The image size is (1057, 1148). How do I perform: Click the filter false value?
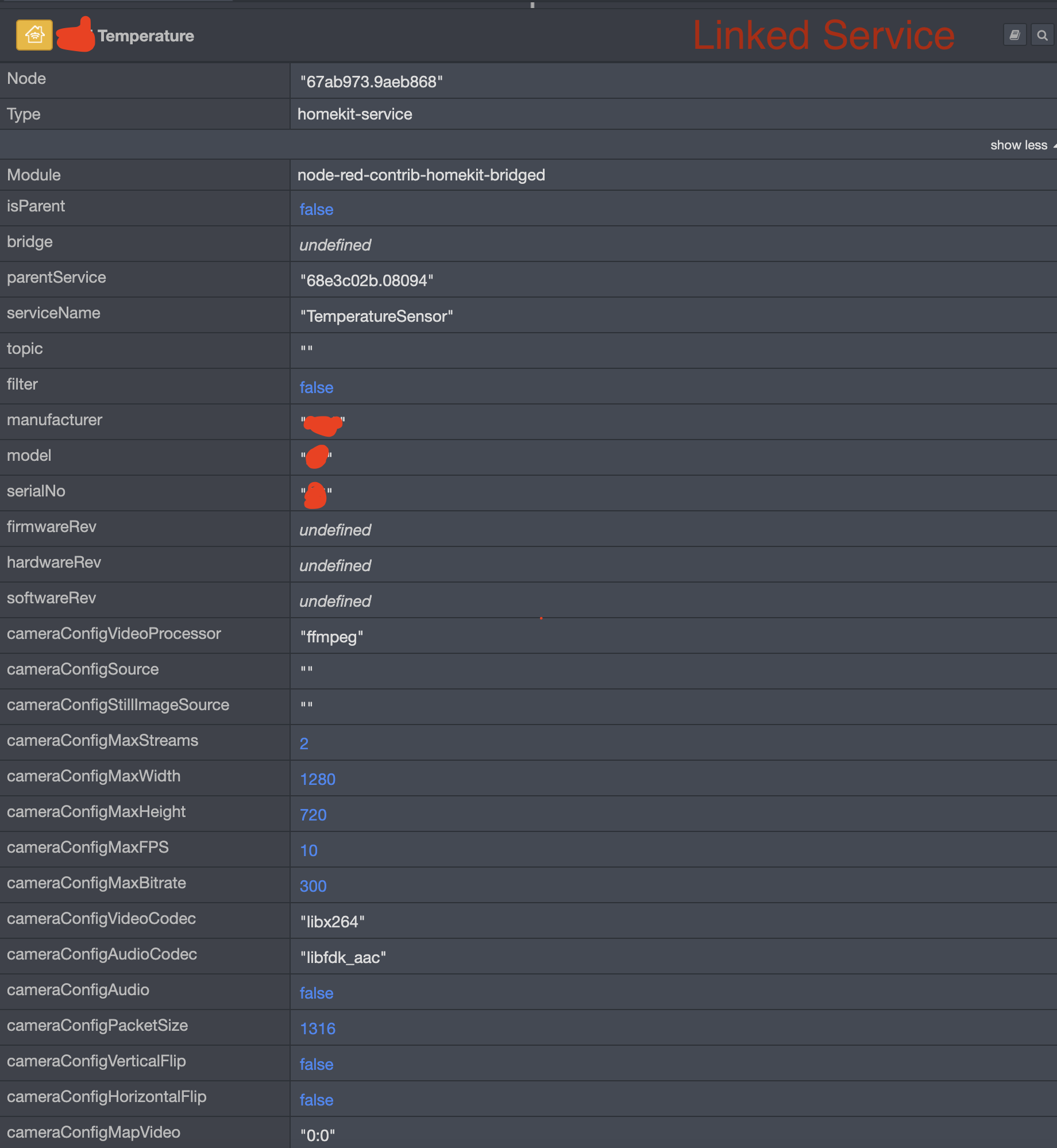(317, 387)
